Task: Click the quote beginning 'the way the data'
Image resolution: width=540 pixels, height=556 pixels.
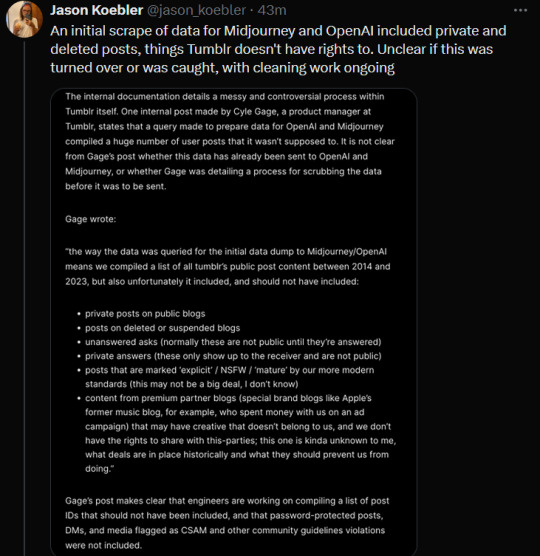Action: 228,266
